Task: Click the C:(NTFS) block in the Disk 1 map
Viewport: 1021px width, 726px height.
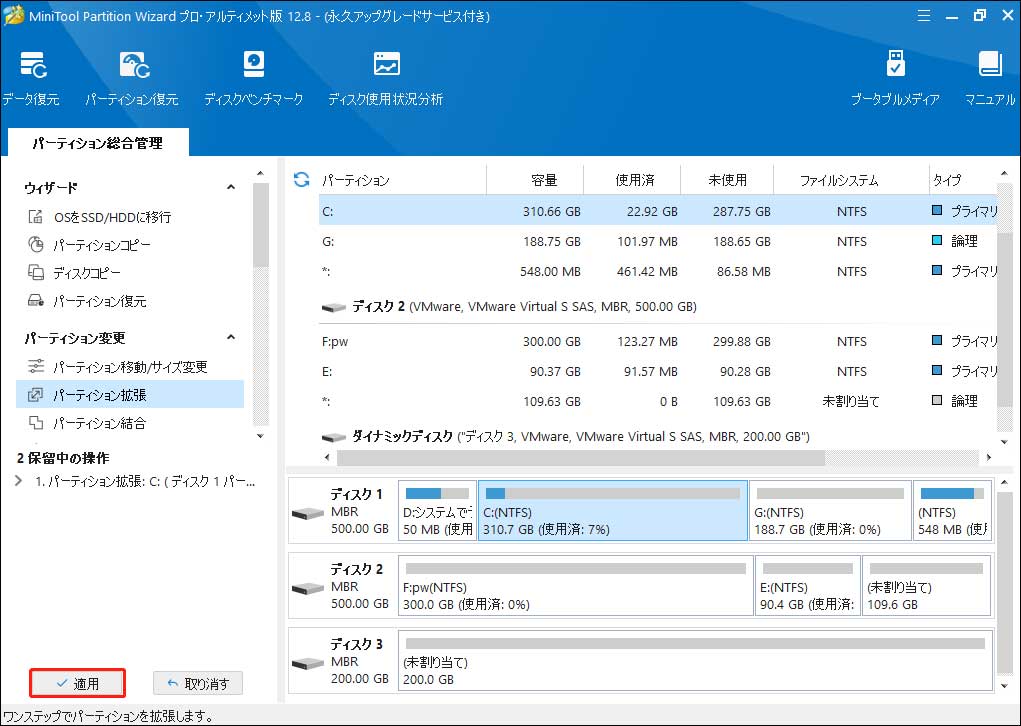Action: tap(612, 510)
